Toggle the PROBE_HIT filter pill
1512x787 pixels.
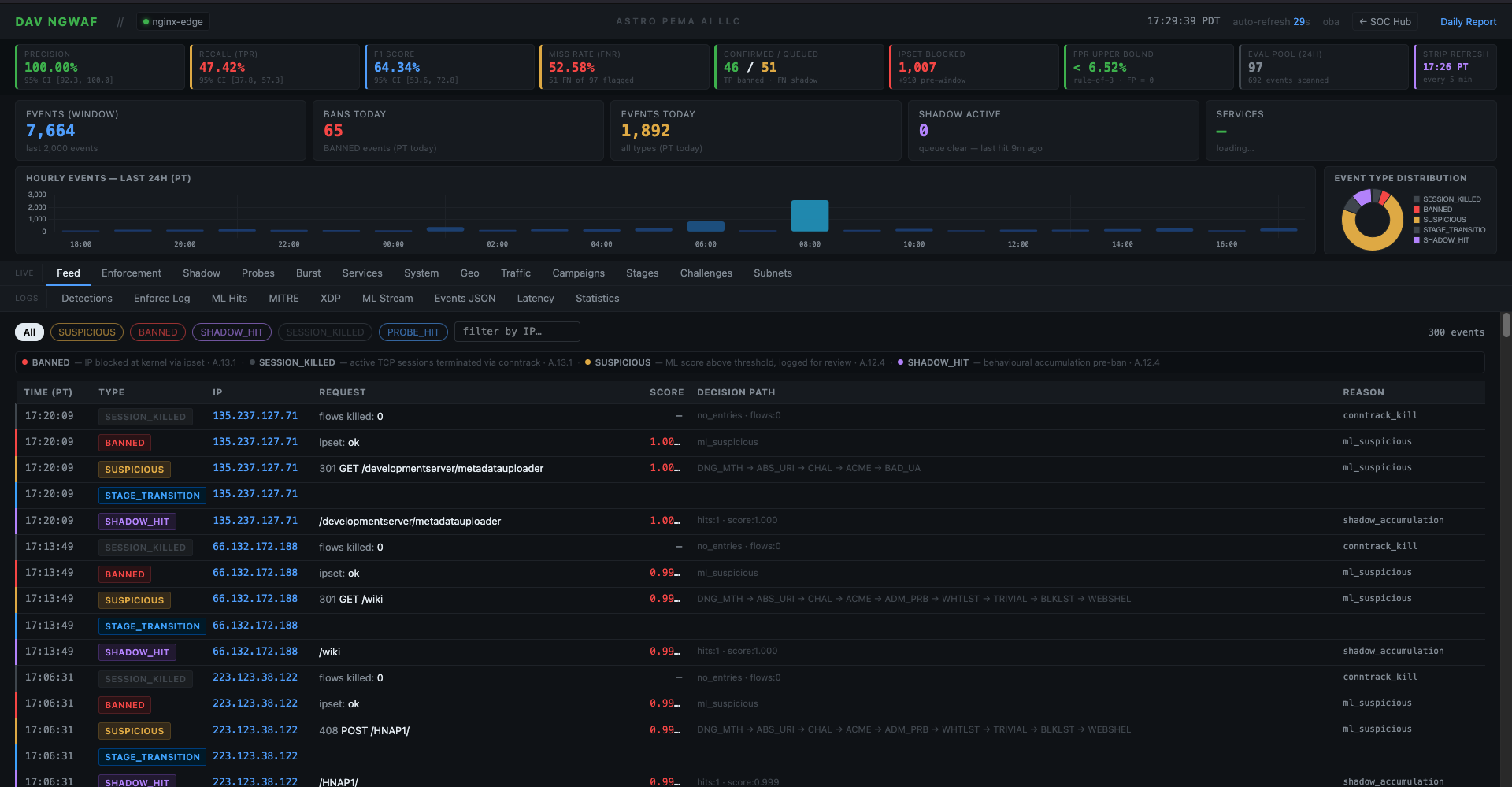(x=413, y=332)
